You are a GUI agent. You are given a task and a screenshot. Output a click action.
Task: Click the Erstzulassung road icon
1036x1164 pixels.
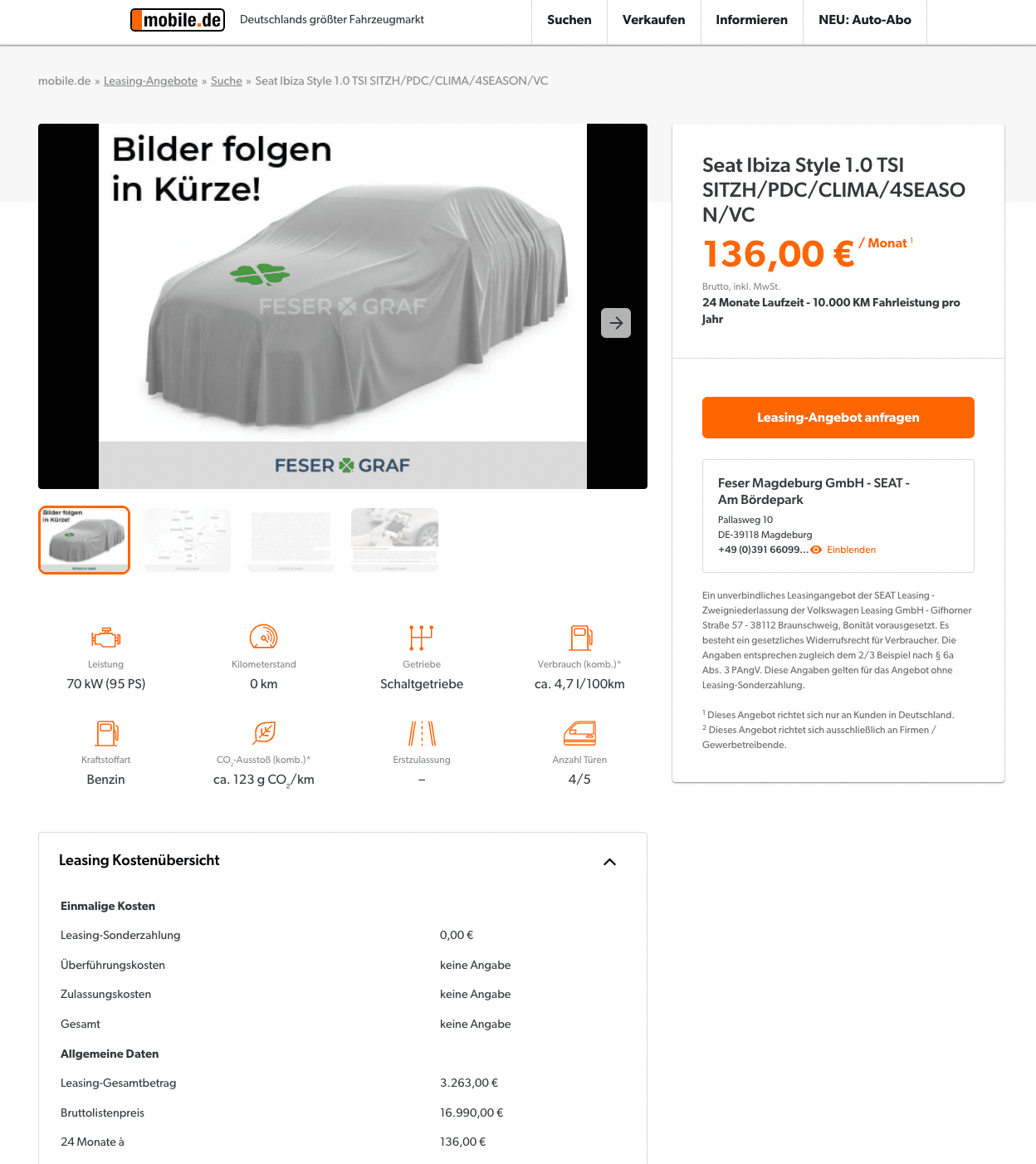(422, 733)
